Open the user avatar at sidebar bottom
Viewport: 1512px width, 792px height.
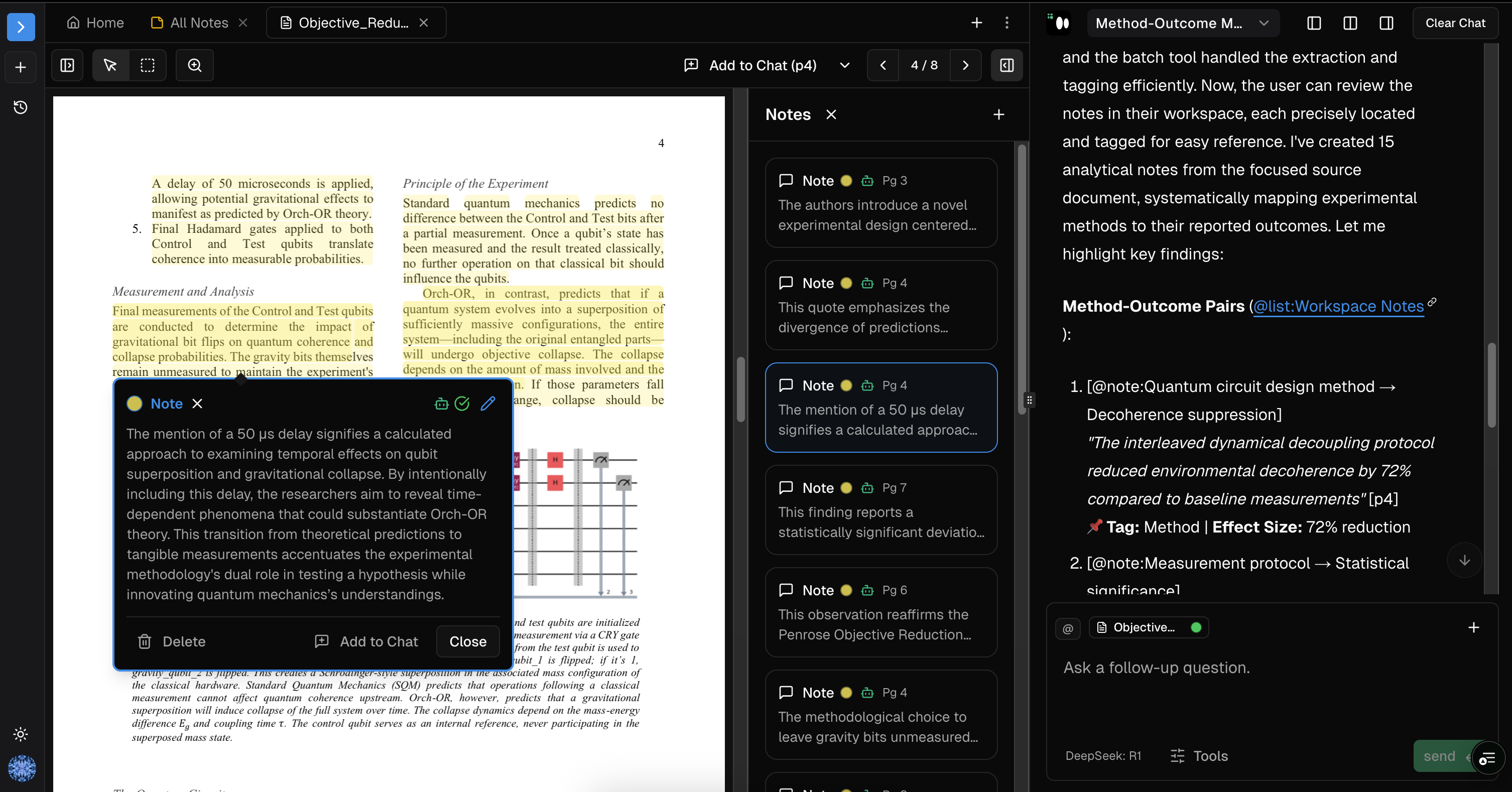click(22, 768)
